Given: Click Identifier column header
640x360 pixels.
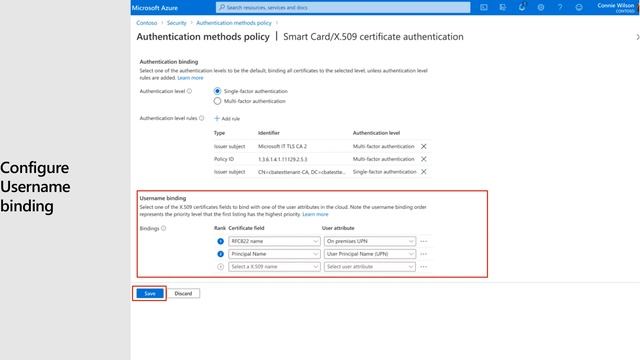Looking at the screenshot, I should pyautogui.click(x=269, y=133).
